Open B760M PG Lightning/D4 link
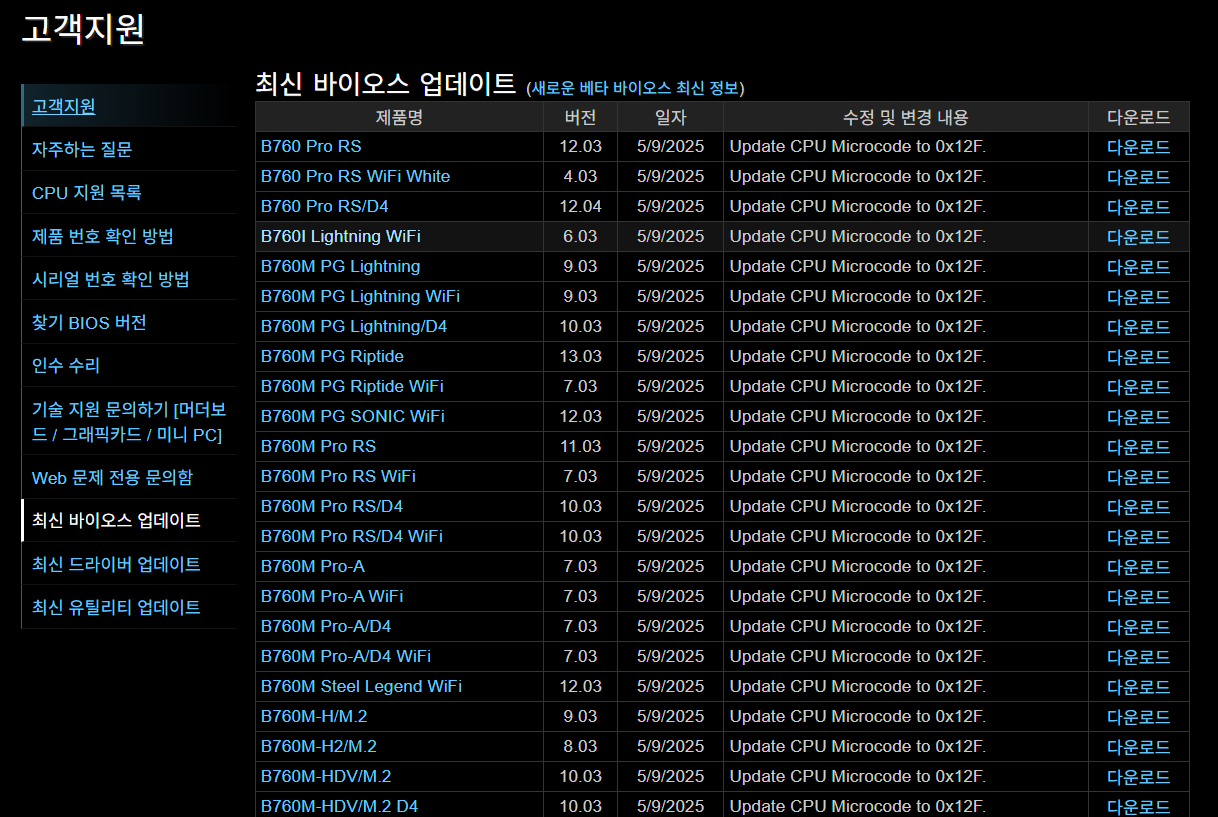Image resolution: width=1218 pixels, height=817 pixels. point(354,326)
